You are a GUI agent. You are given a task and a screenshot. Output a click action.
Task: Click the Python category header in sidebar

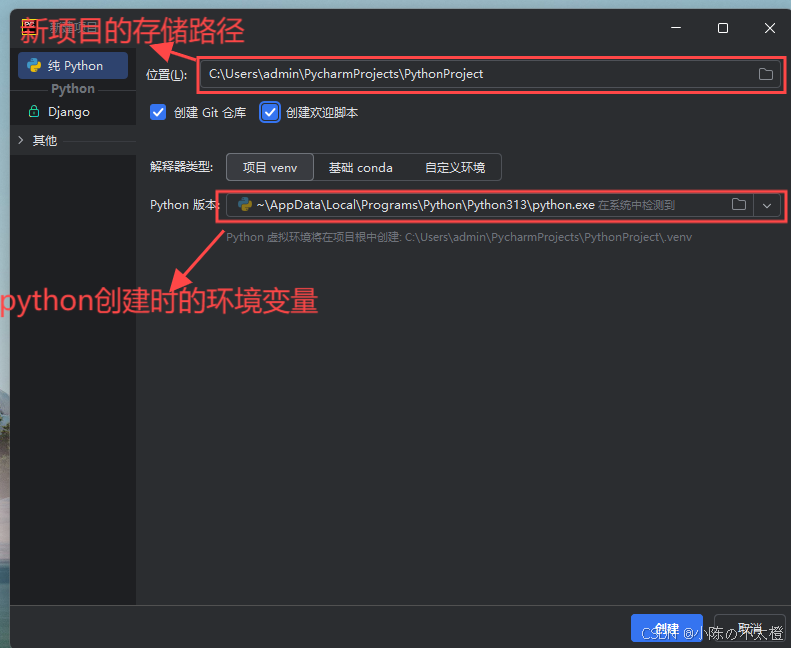click(x=73, y=89)
